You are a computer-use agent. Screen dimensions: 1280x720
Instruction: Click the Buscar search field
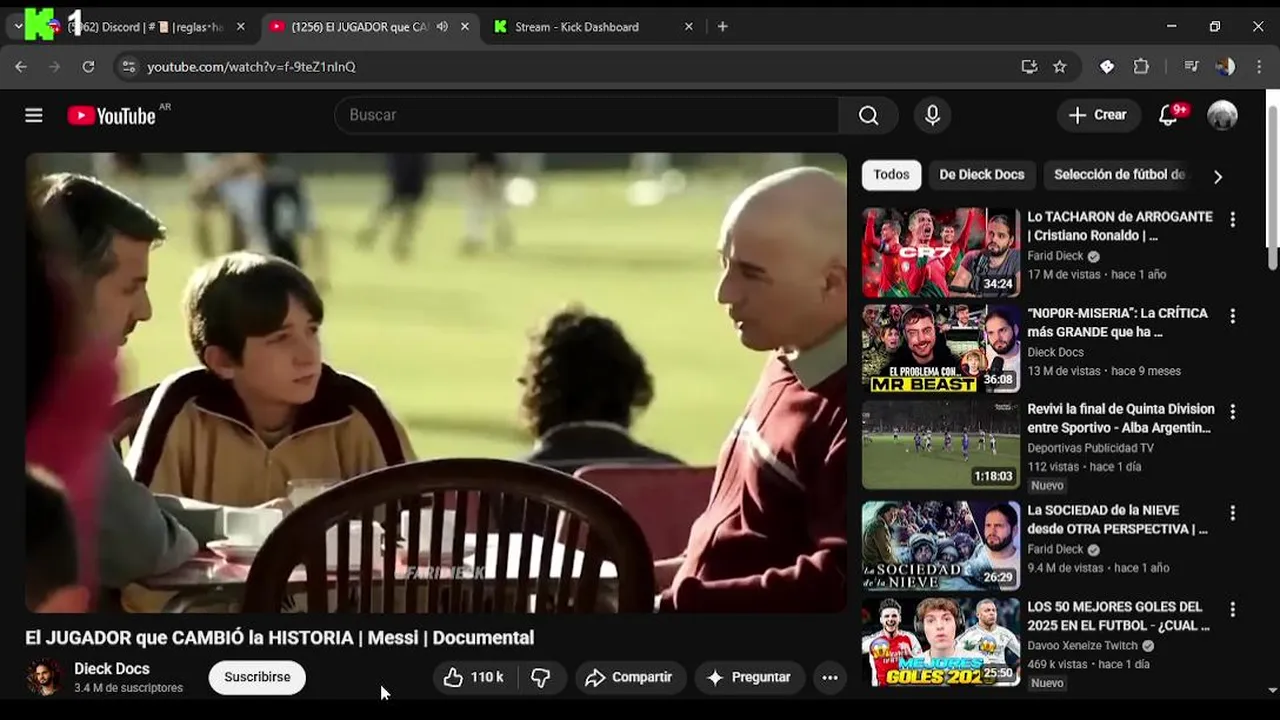[587, 115]
